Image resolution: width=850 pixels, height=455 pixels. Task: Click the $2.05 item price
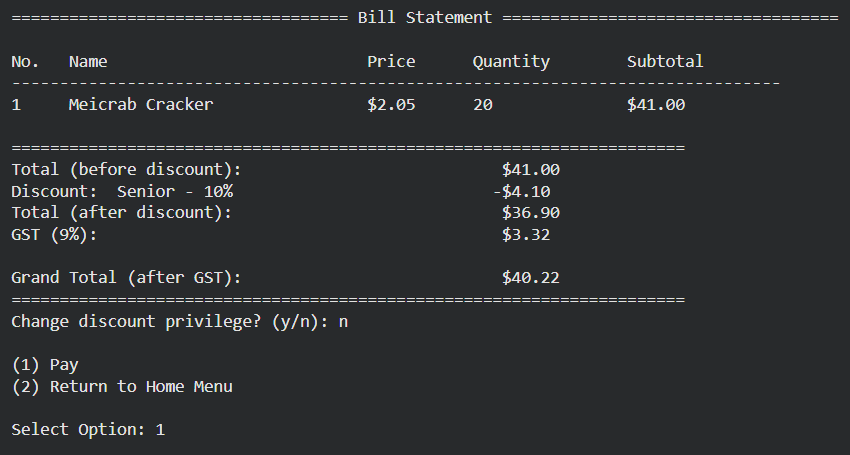click(391, 104)
